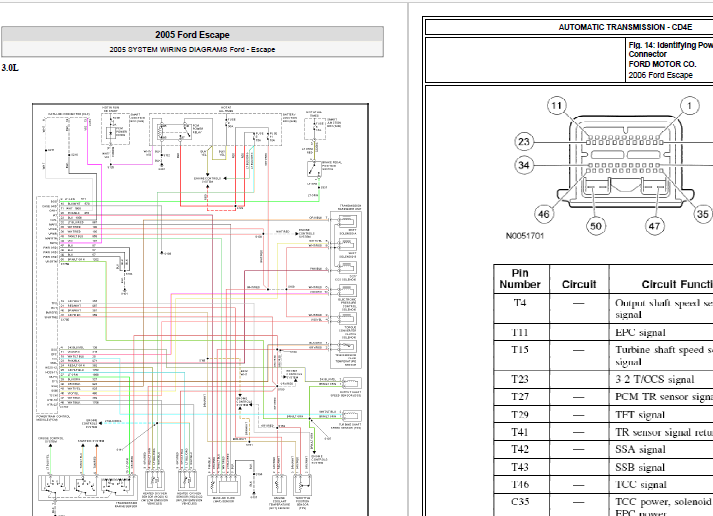Click the "Turbine shaft speed" function cell

661,356
